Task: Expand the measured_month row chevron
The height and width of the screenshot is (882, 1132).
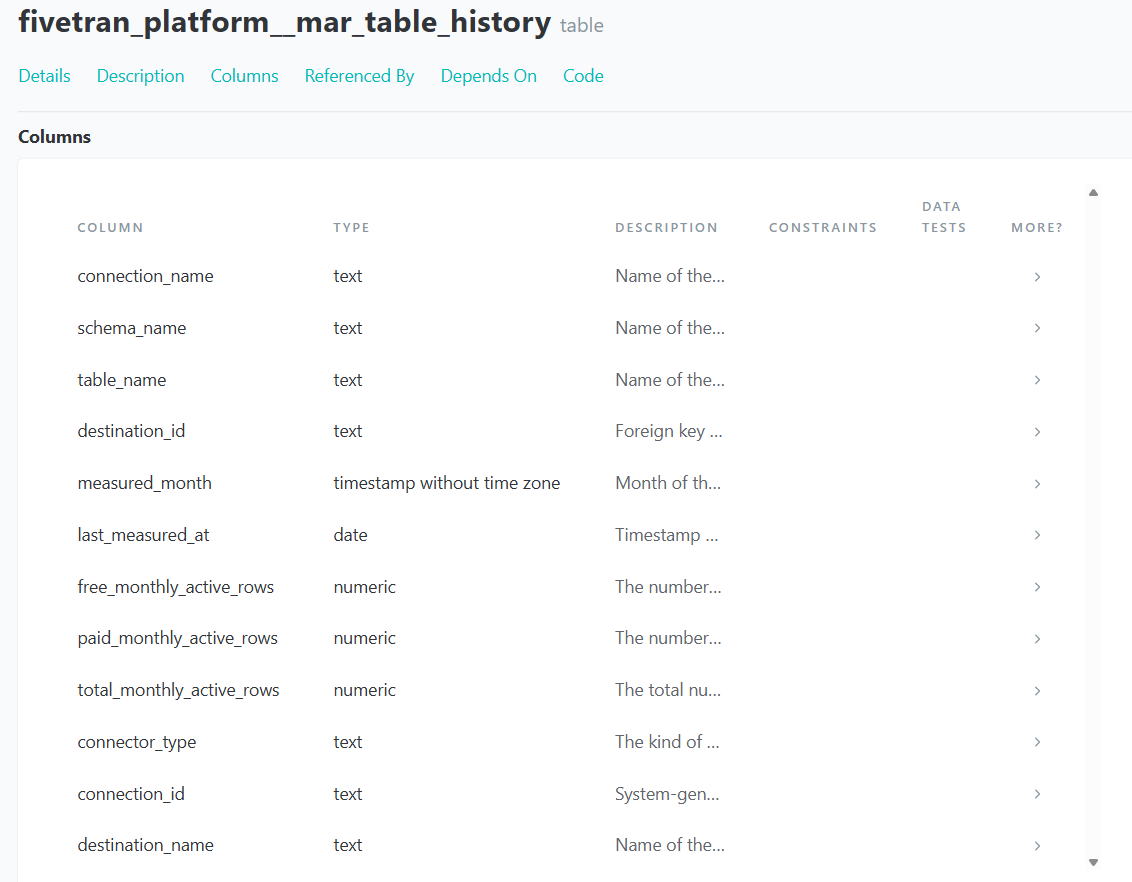Action: (x=1037, y=484)
